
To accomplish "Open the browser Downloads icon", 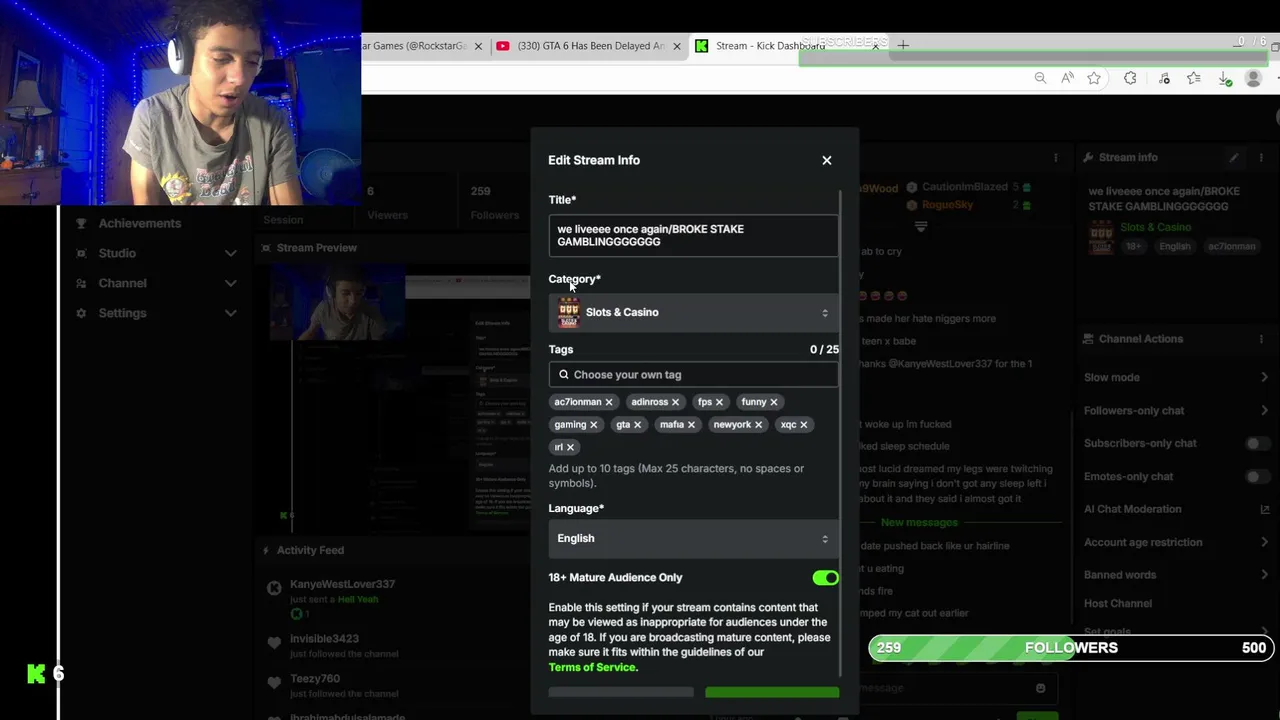I will (1225, 78).
